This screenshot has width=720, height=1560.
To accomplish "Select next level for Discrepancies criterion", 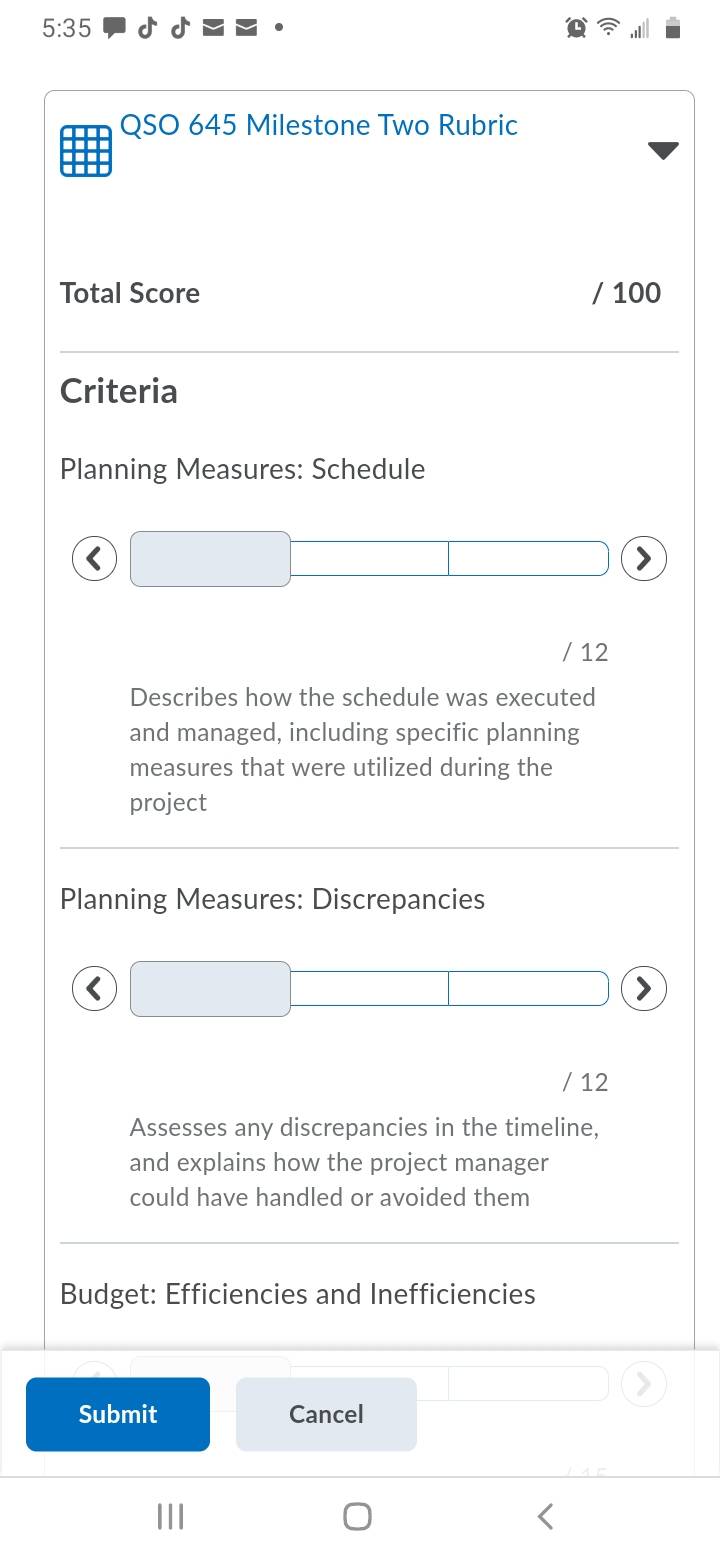I will (x=644, y=988).
